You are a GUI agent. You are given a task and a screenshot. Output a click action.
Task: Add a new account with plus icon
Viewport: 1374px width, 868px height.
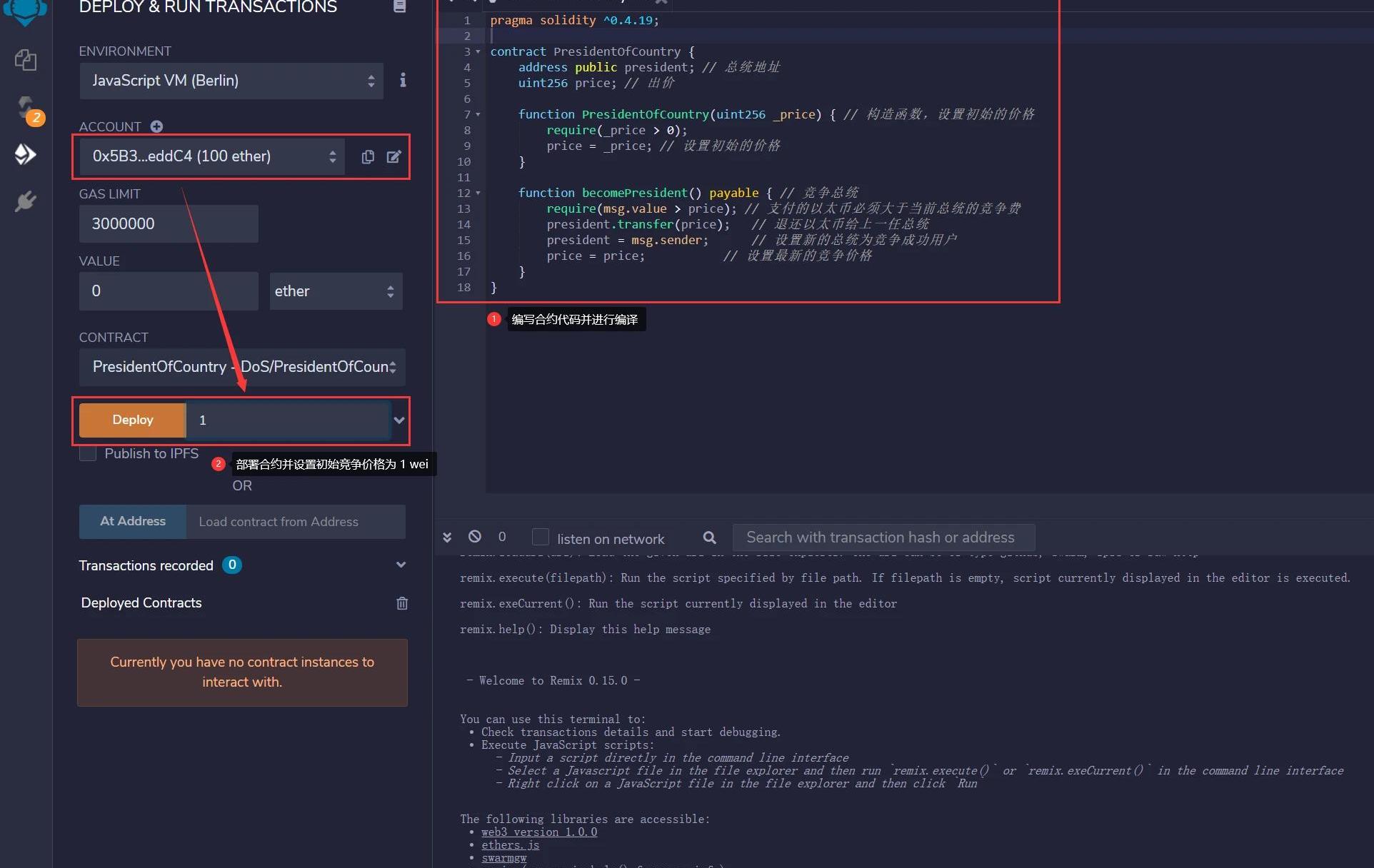click(156, 126)
